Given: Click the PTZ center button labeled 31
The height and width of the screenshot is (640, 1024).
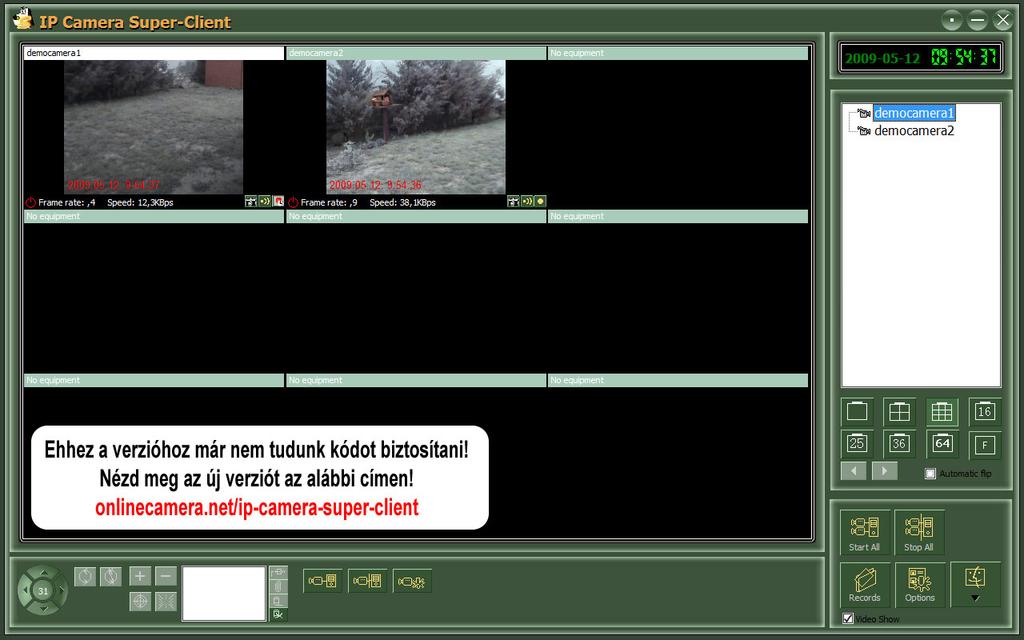Looking at the screenshot, I should click(x=43, y=591).
